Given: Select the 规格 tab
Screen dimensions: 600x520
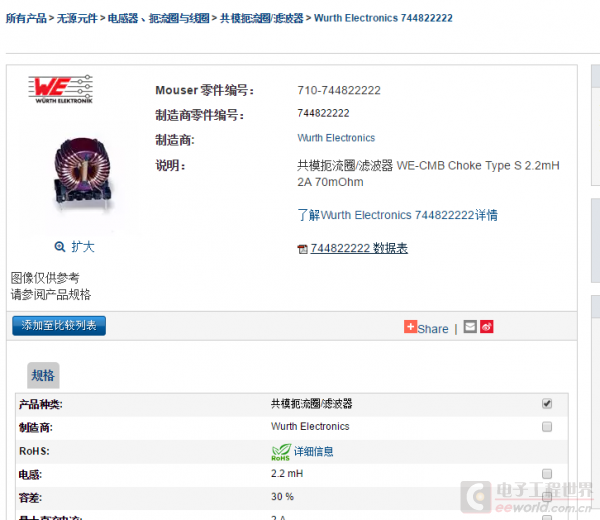Looking at the screenshot, I should (x=43, y=375).
